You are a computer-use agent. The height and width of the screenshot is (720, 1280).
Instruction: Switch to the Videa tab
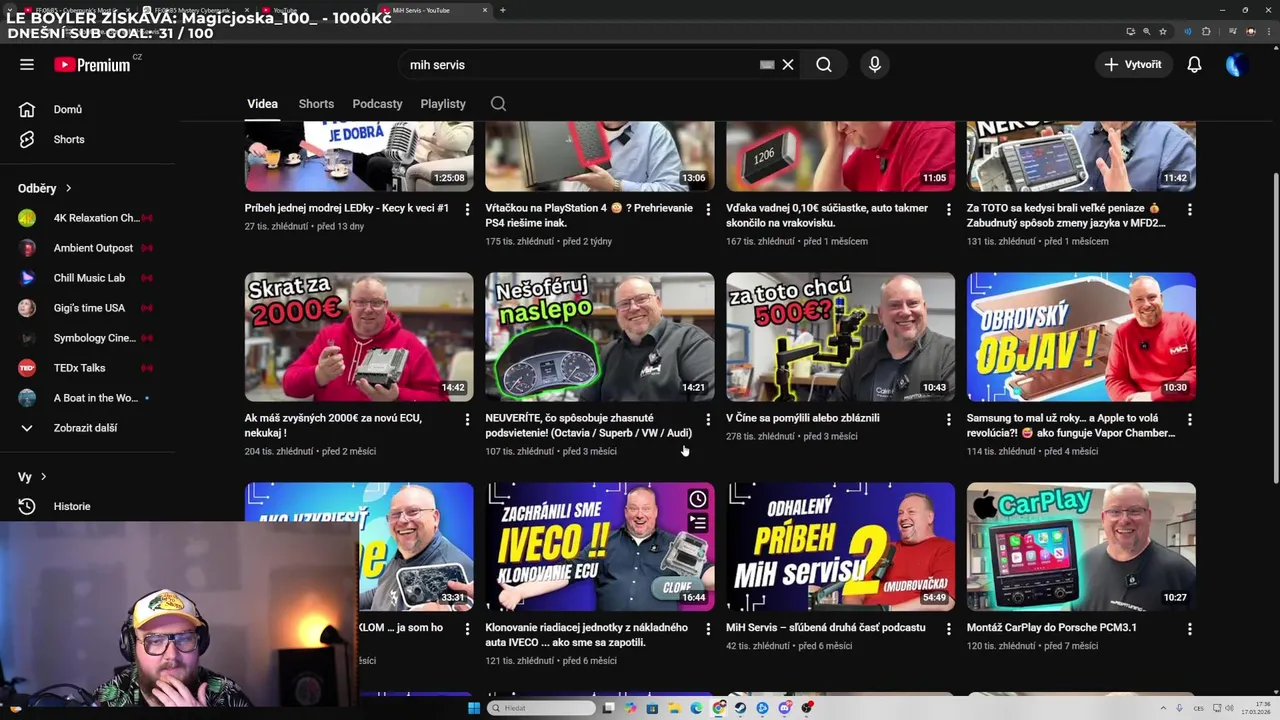point(262,104)
